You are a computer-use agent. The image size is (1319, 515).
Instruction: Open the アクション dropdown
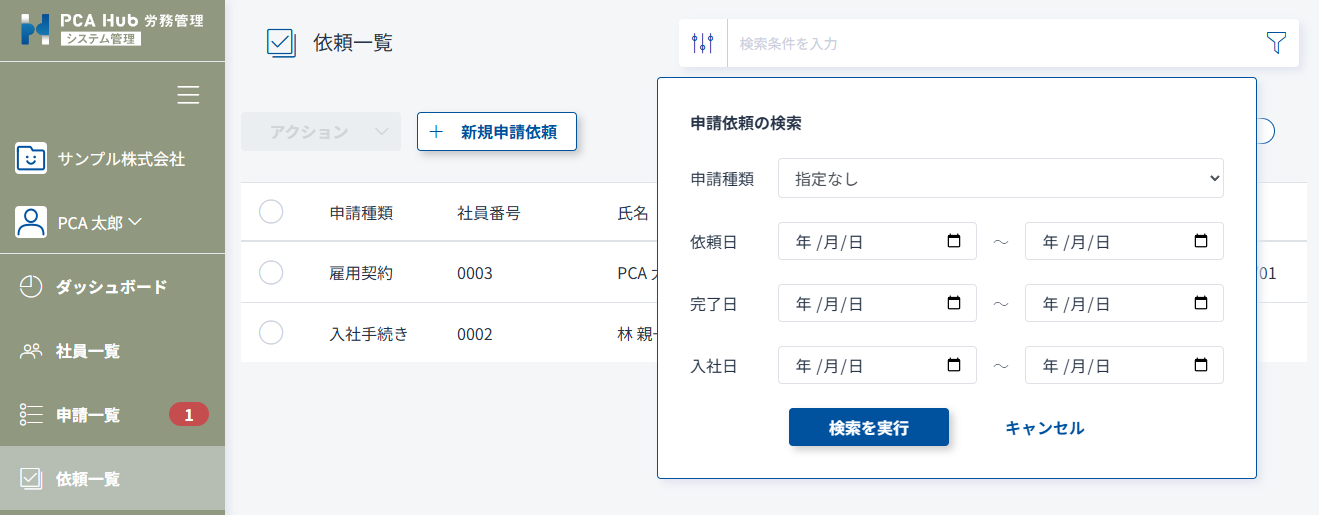tap(320, 132)
